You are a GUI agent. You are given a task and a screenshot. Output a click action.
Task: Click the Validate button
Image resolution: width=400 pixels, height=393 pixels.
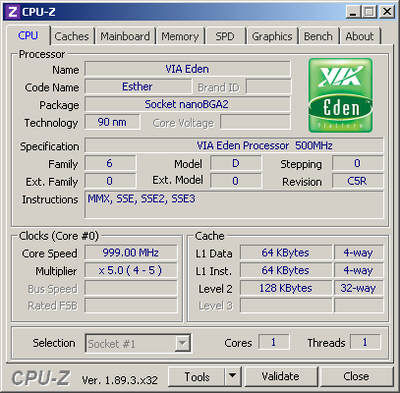coord(280,377)
